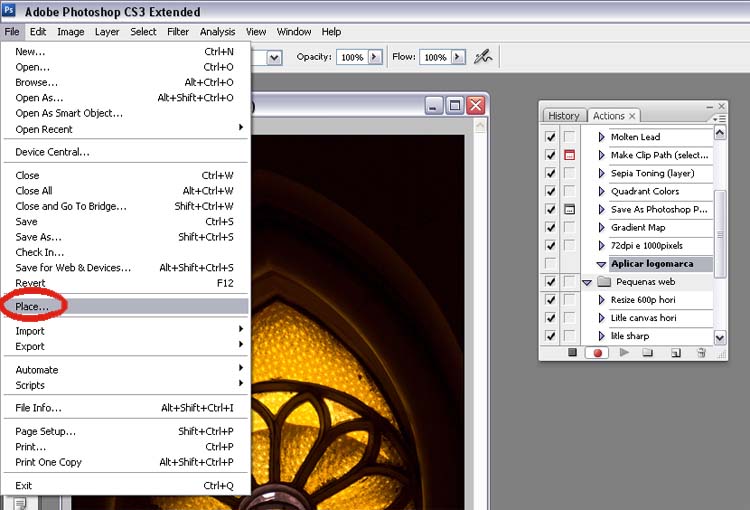This screenshot has height=510, width=750.
Task: Delete action using the trash icon
Action: 701,352
